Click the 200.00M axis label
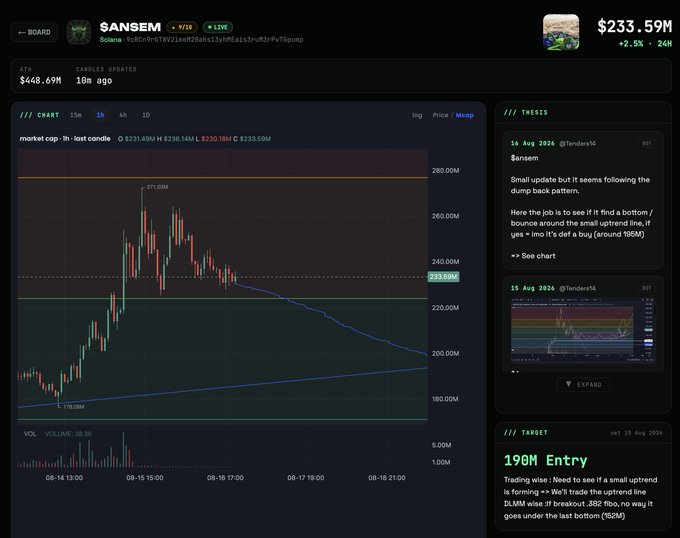Screen dimensions: 680x538 [445, 353]
